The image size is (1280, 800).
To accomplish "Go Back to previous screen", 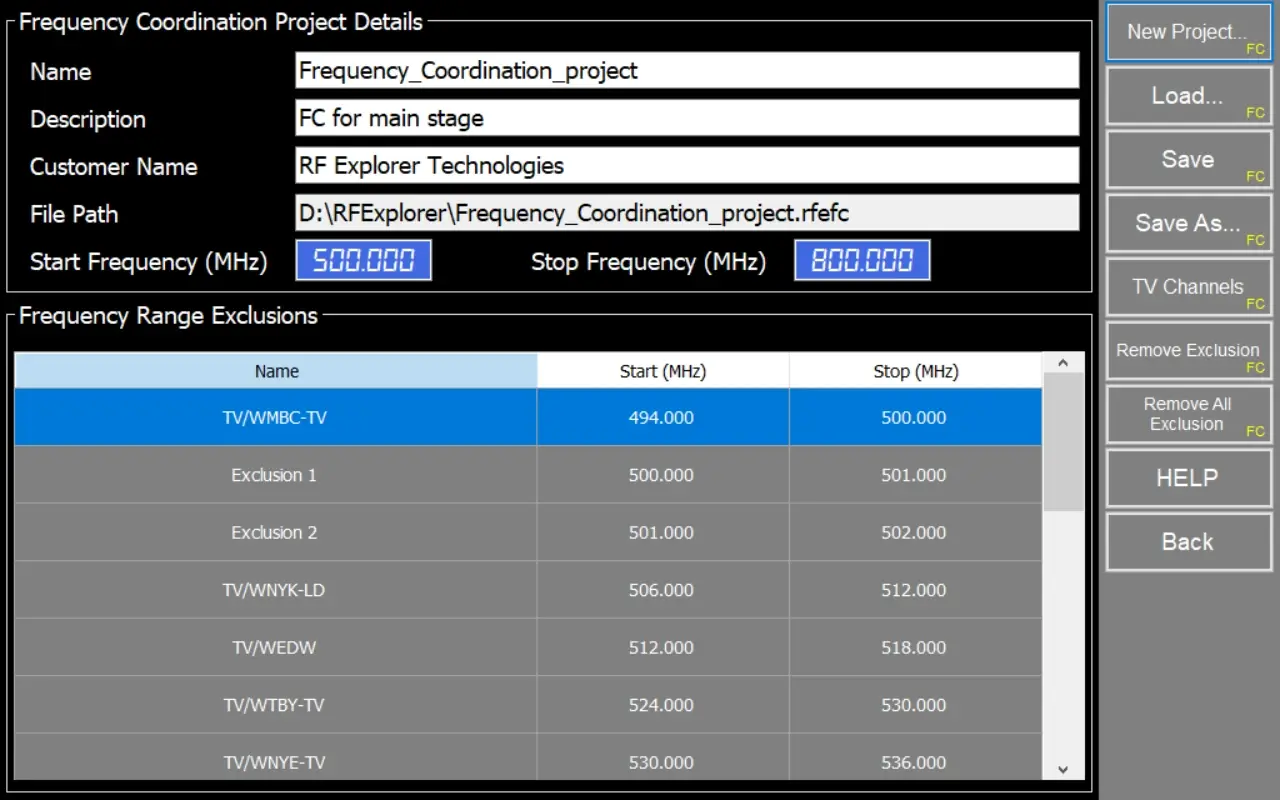I will (1187, 542).
